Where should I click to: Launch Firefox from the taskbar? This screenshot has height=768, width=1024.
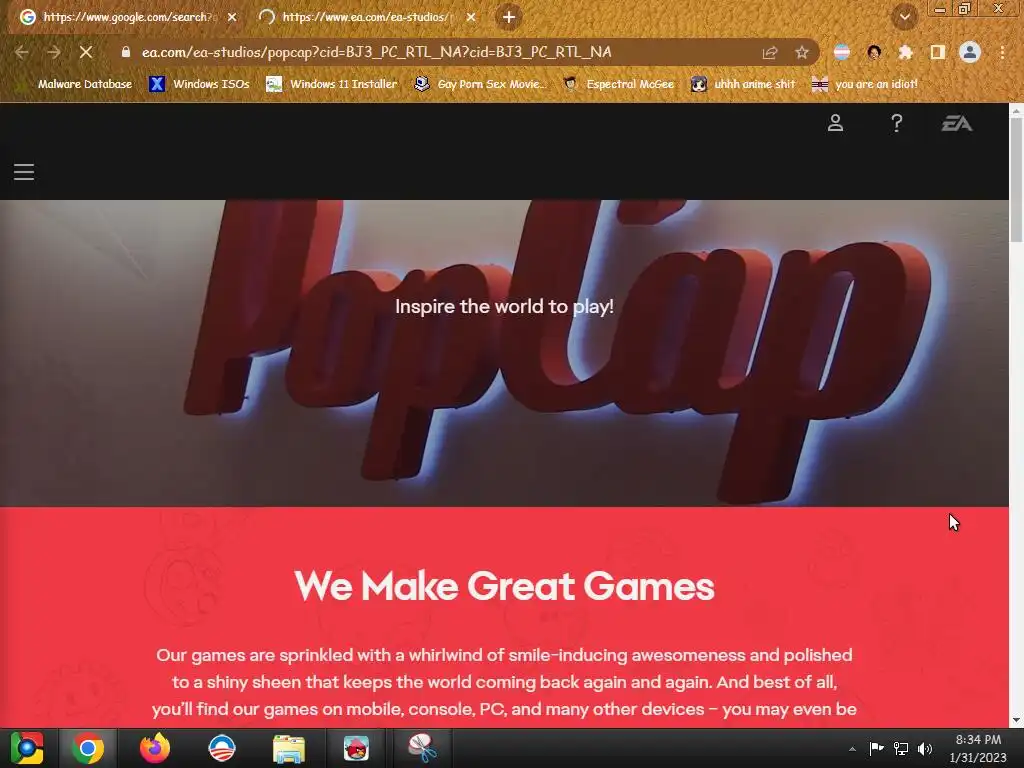click(155, 748)
